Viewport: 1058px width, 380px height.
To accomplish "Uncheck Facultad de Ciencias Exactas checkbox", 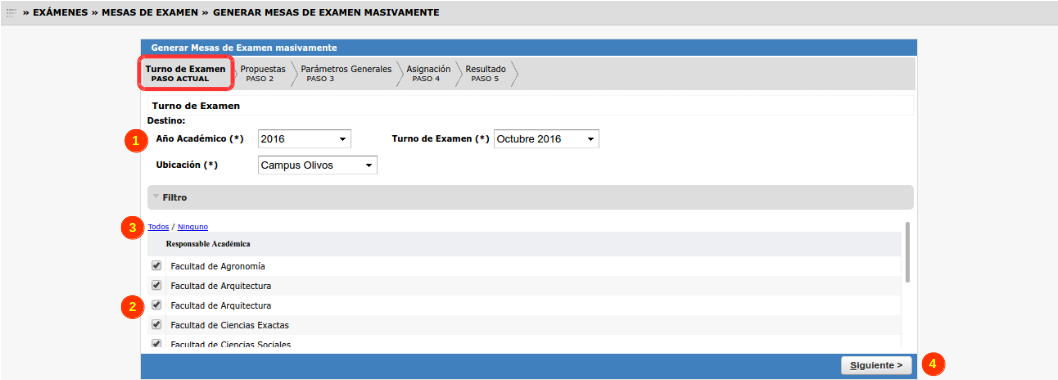I will pos(157,325).
